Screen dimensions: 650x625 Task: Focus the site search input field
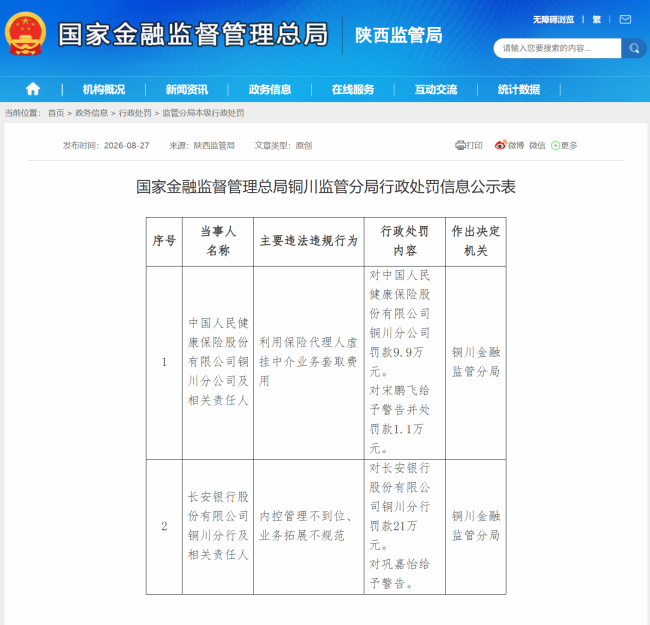(557, 48)
